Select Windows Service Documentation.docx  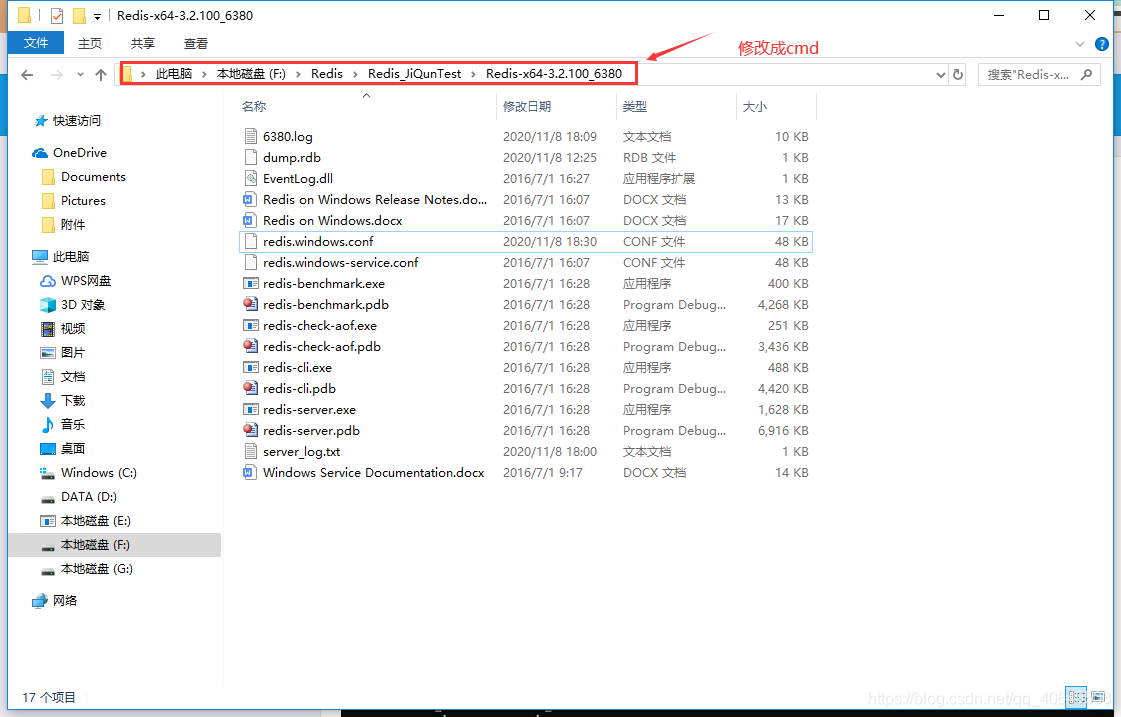pos(373,473)
